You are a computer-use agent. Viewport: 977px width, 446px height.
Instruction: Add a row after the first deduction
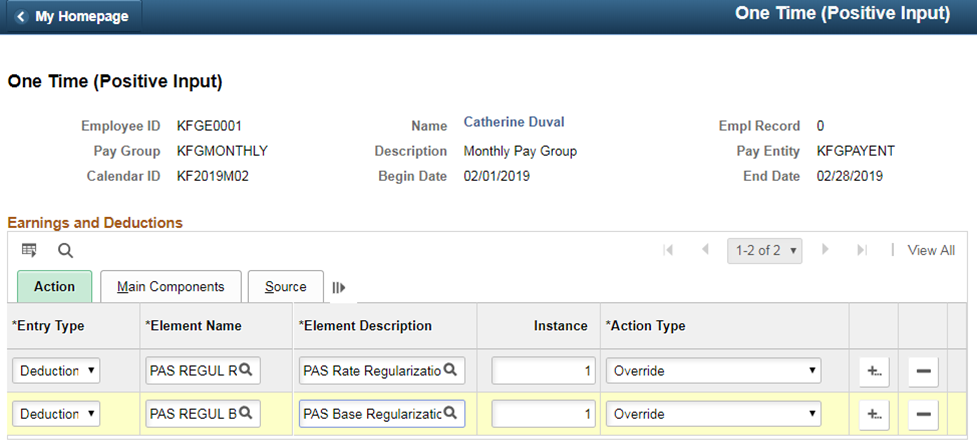[874, 372]
